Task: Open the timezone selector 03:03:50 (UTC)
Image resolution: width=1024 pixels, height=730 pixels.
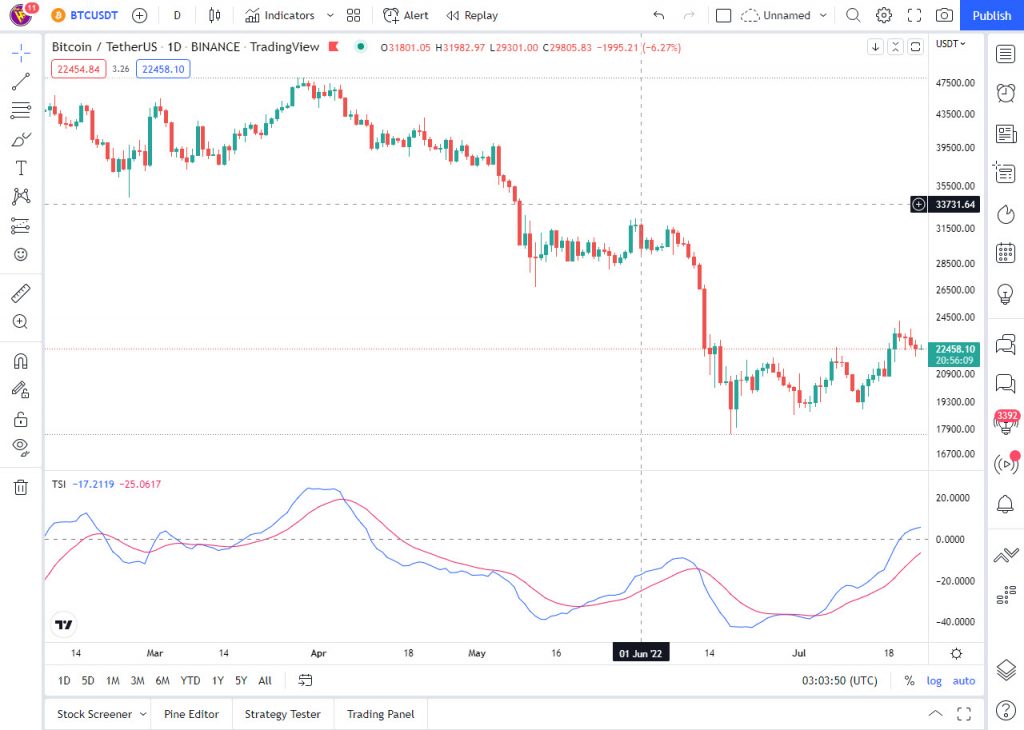Action: click(x=839, y=680)
